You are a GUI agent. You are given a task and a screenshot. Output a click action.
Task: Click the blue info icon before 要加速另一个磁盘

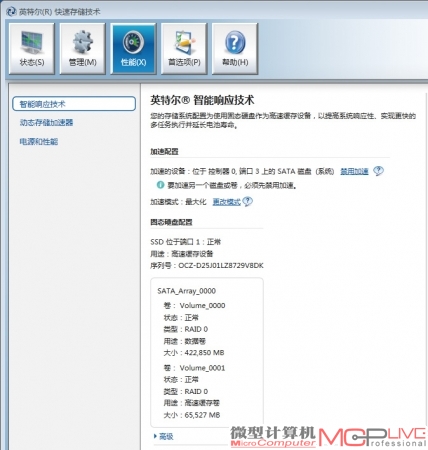tap(160, 185)
